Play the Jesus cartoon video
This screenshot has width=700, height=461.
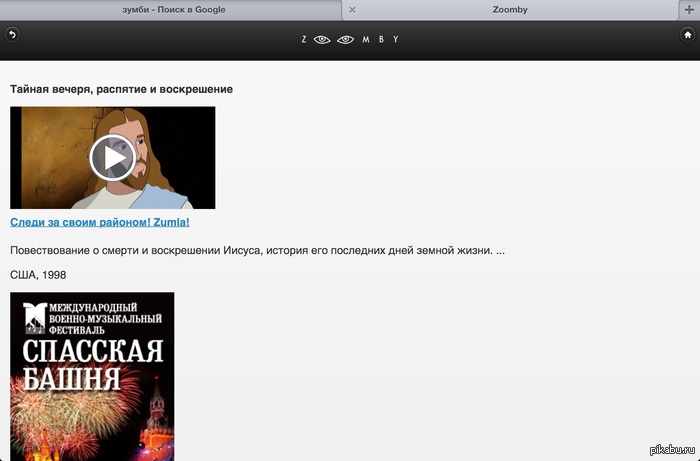tap(112, 157)
